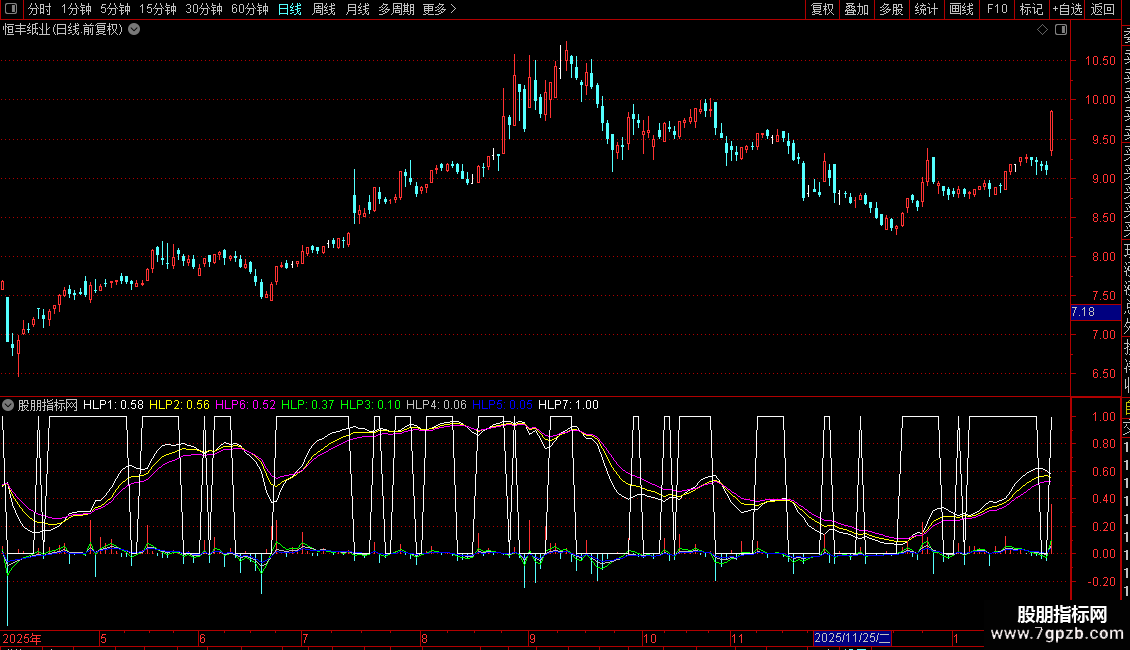The width and height of the screenshot is (1130, 650).
Task: Expand the 股朋指标网 indicator dropdown arrow
Action: click(x=8, y=405)
